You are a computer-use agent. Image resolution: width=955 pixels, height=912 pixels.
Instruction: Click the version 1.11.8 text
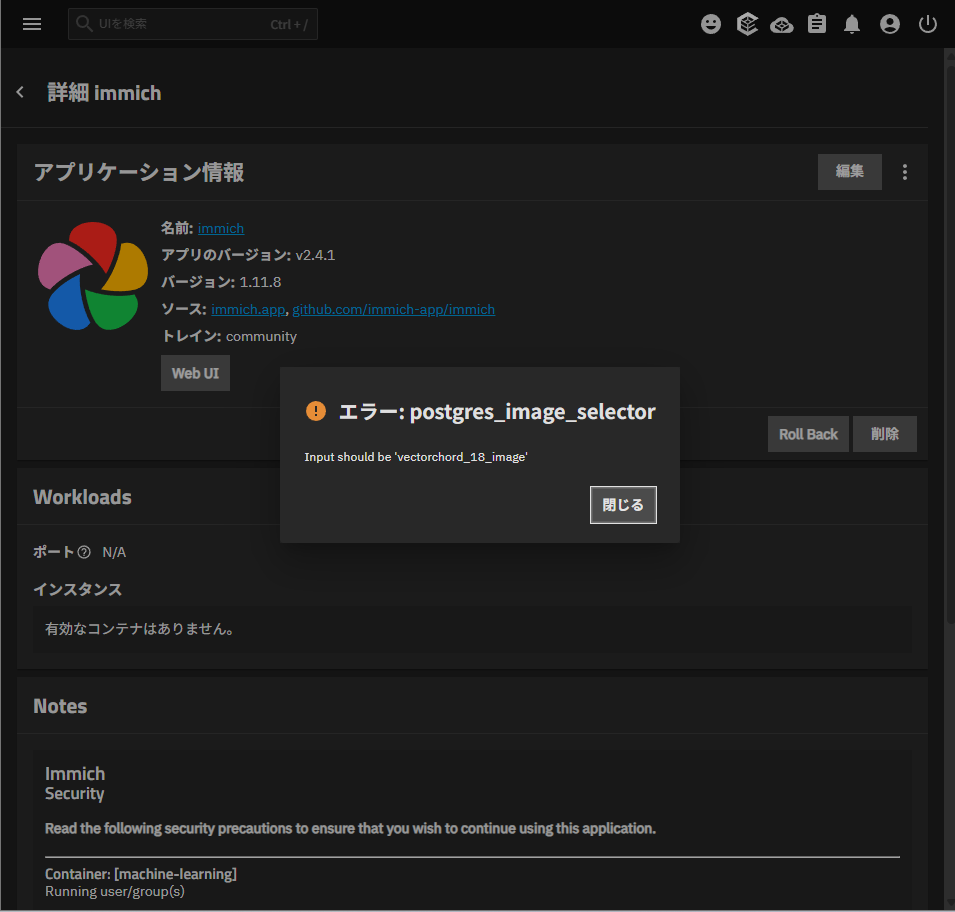(260, 282)
